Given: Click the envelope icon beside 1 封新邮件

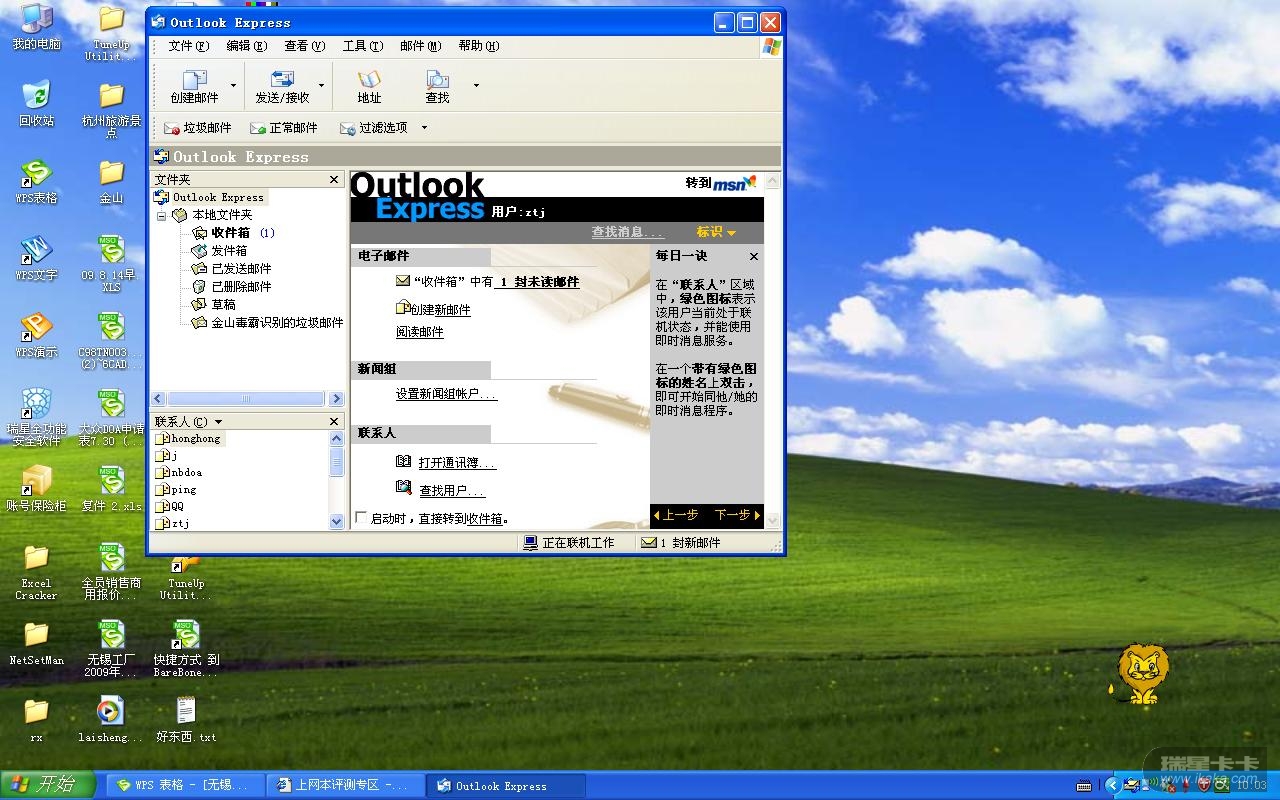Looking at the screenshot, I should [649, 543].
